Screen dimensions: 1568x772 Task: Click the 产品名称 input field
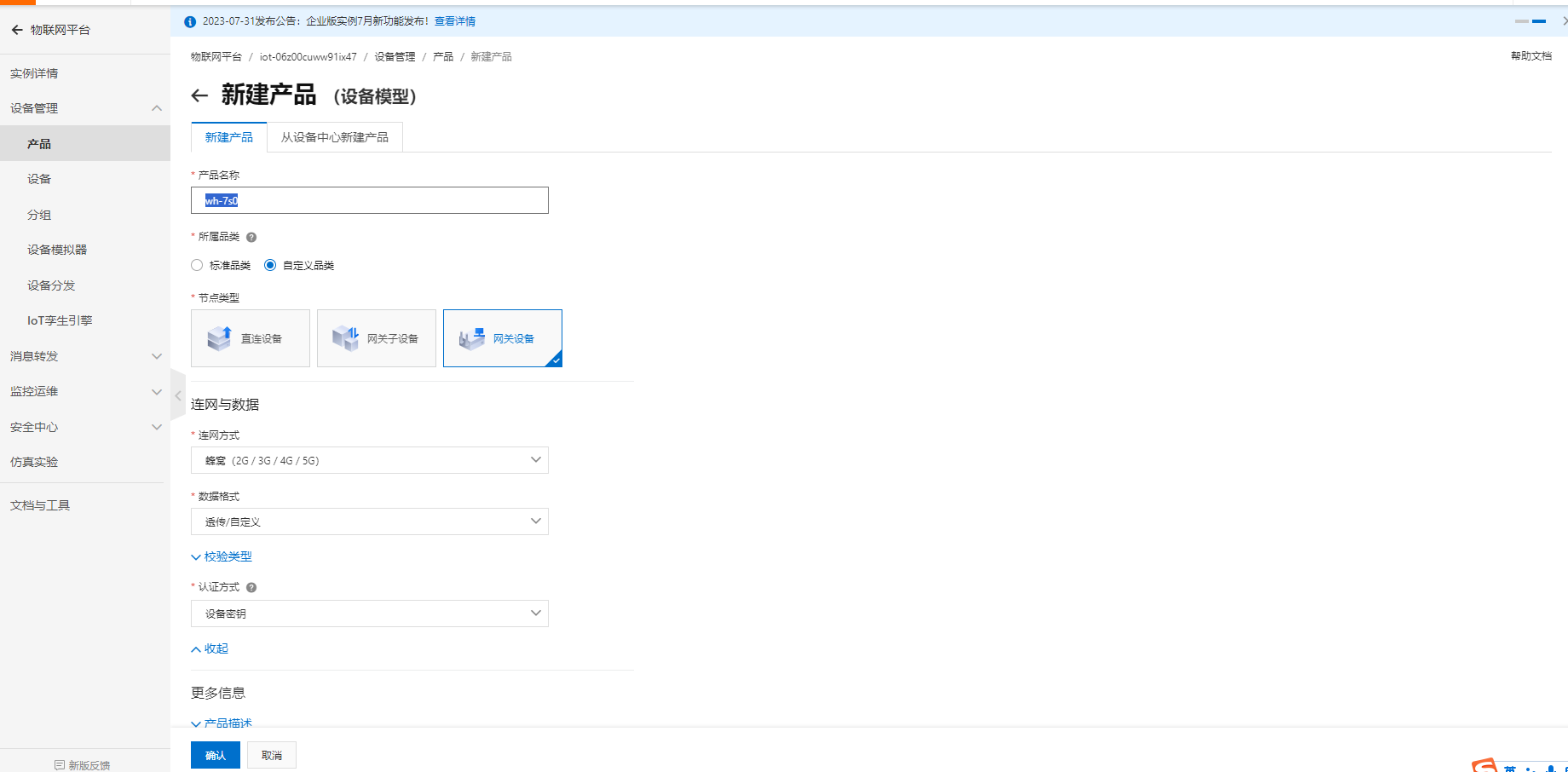(x=370, y=200)
